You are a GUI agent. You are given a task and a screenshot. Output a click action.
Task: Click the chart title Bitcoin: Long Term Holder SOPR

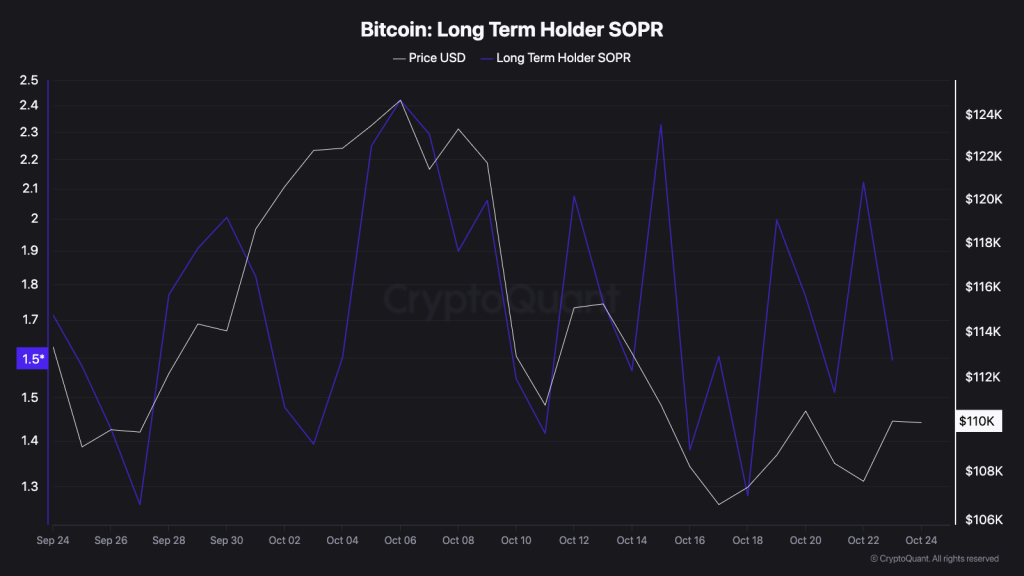(x=511, y=30)
